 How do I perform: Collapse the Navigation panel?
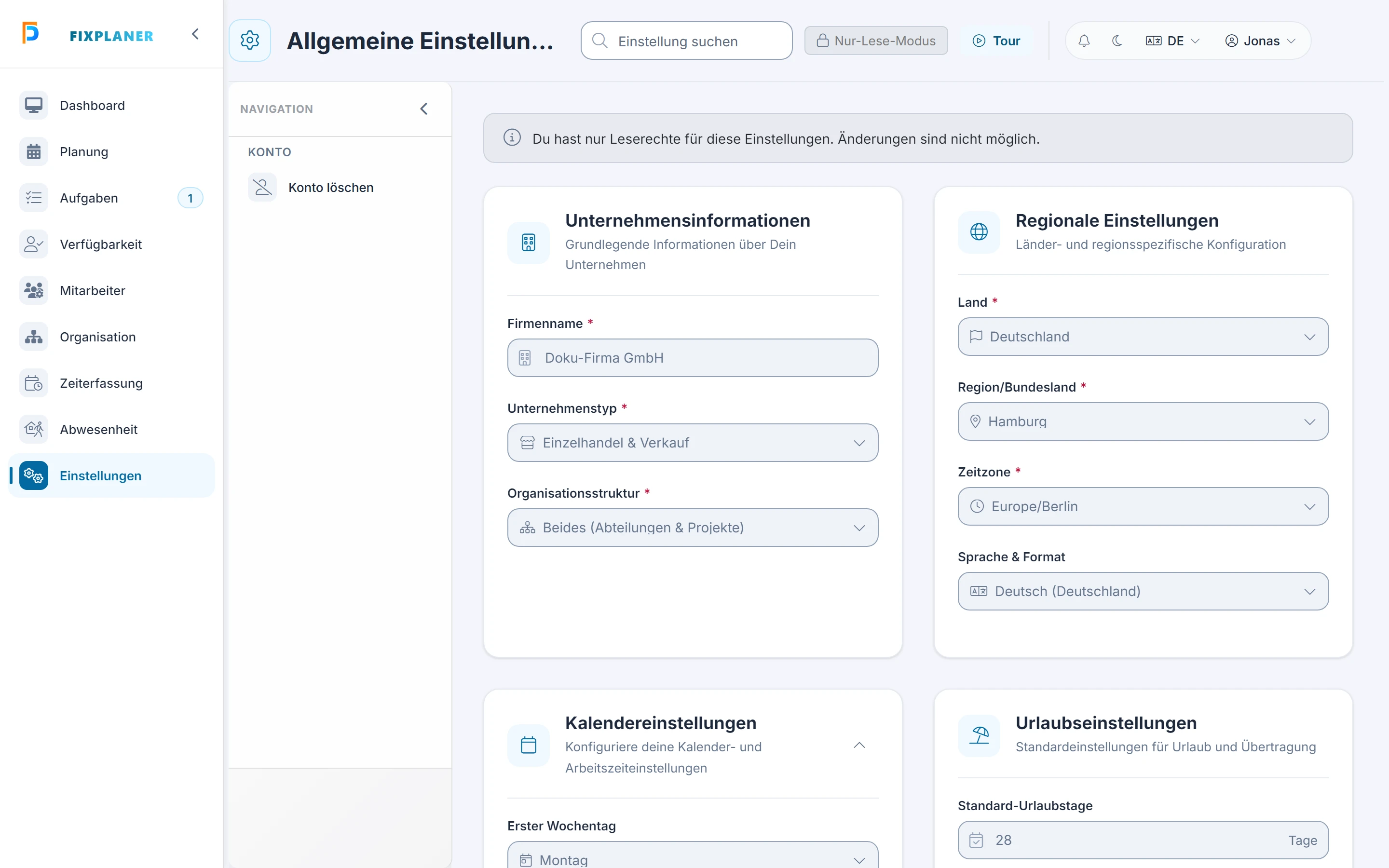coord(423,108)
